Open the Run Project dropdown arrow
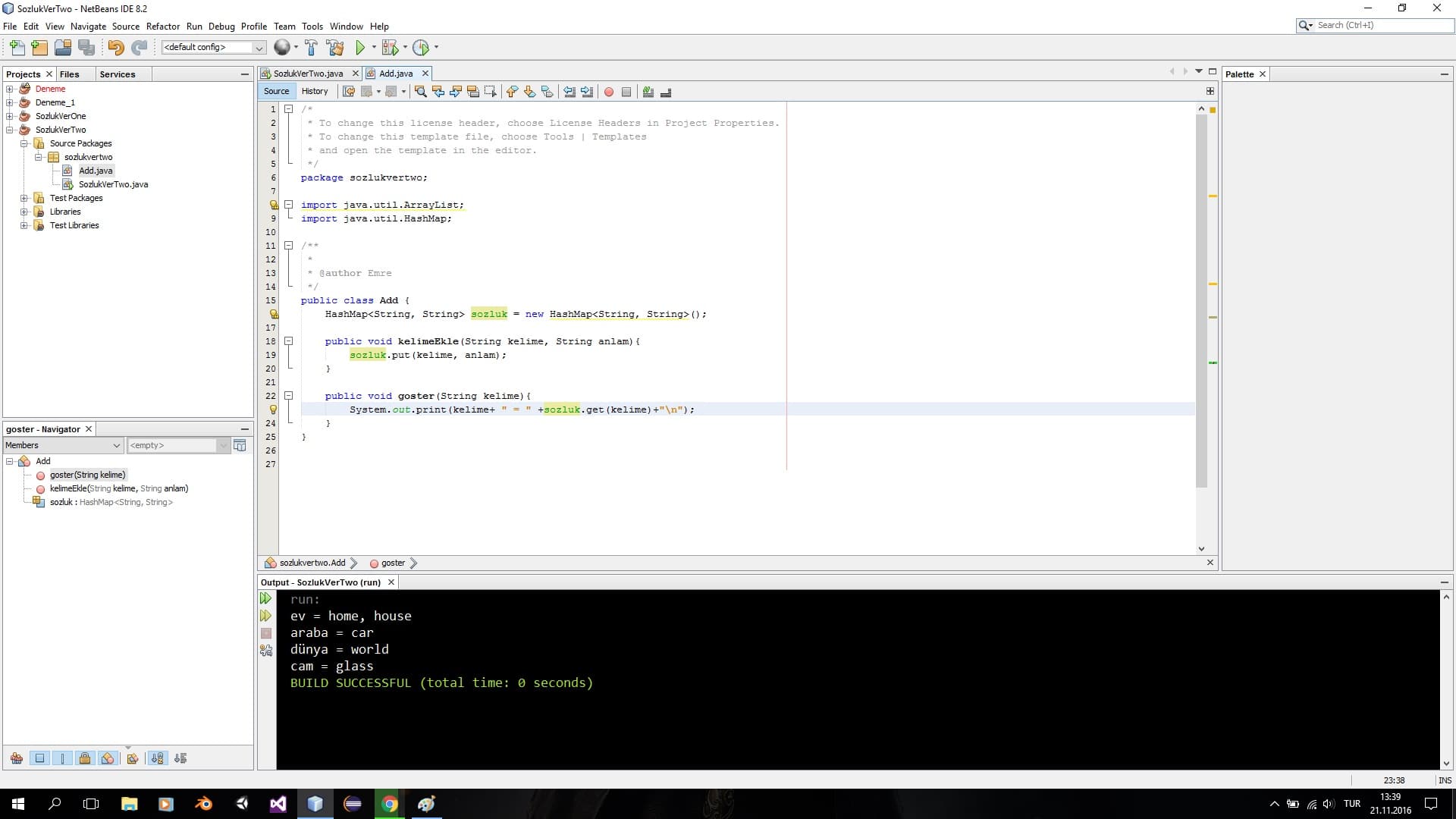 pos(372,47)
